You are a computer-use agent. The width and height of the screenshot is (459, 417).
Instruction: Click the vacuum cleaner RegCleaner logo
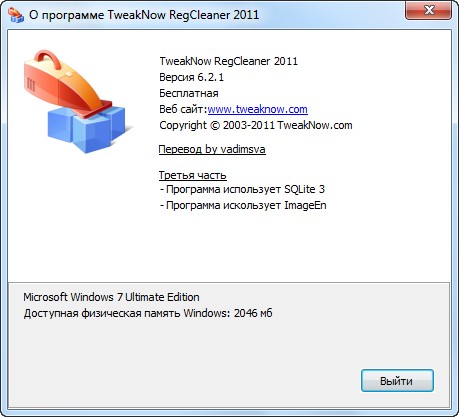click(x=77, y=102)
